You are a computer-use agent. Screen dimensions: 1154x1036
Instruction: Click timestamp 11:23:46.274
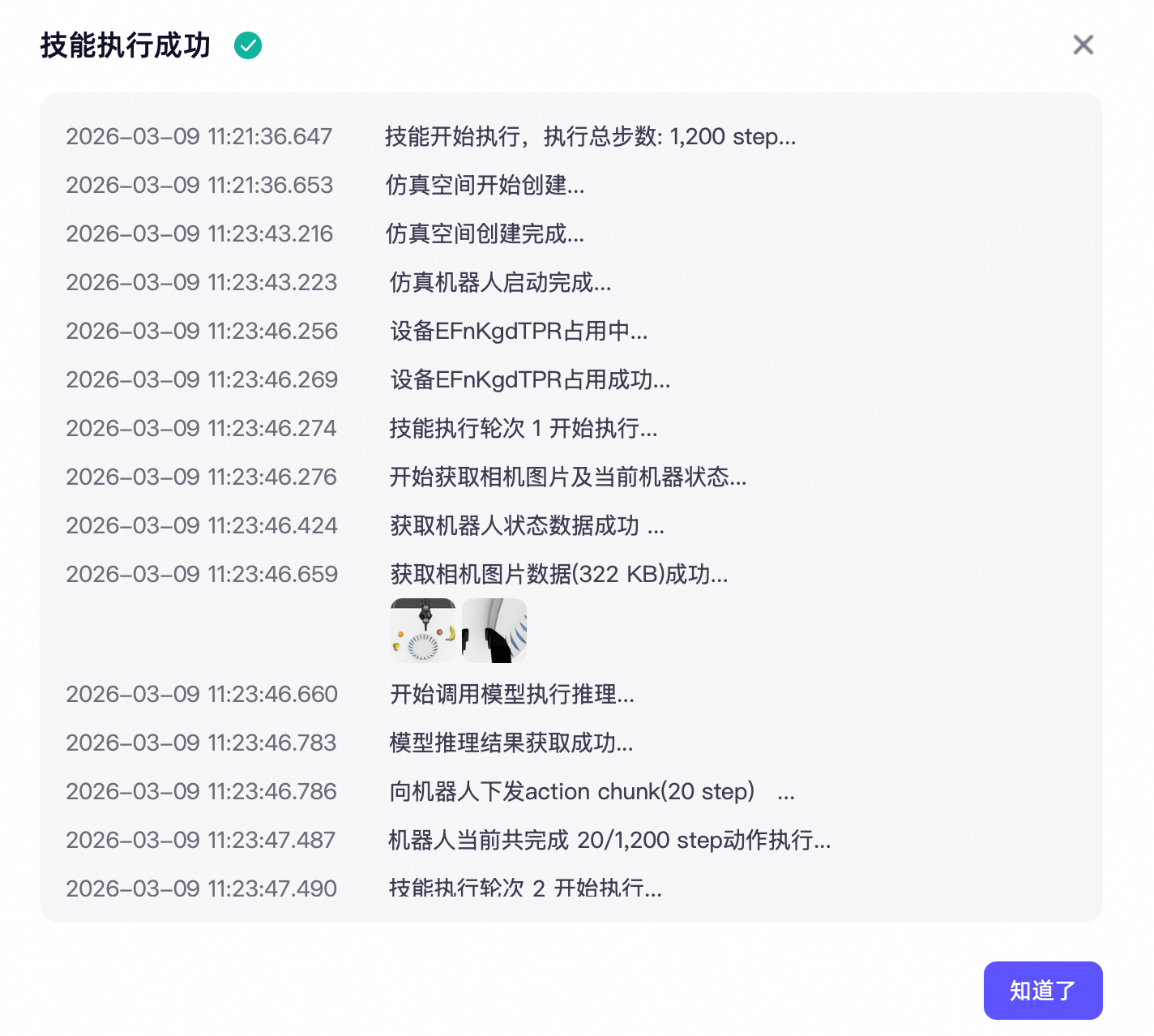point(201,428)
